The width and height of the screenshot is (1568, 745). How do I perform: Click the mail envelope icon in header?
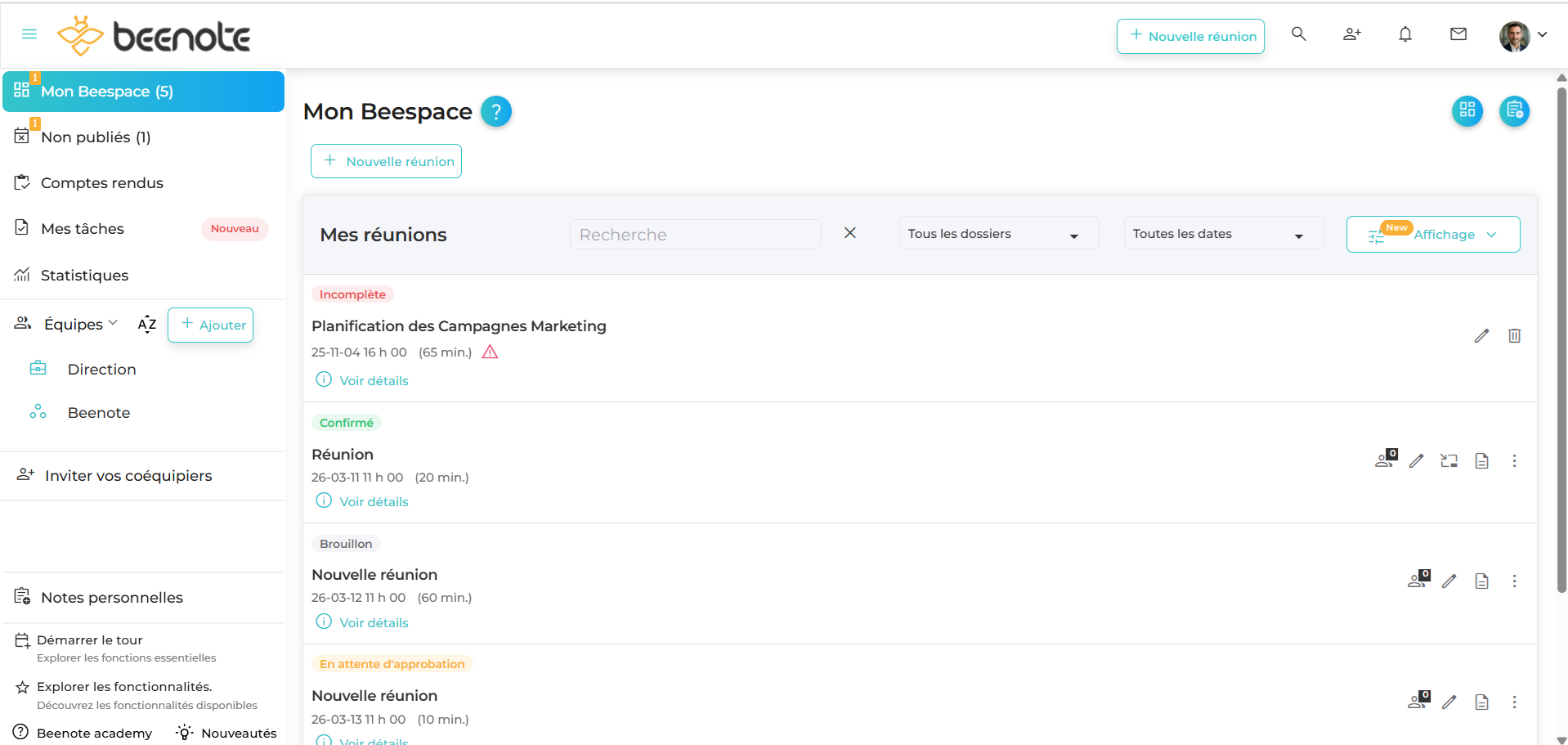pyautogui.click(x=1458, y=34)
